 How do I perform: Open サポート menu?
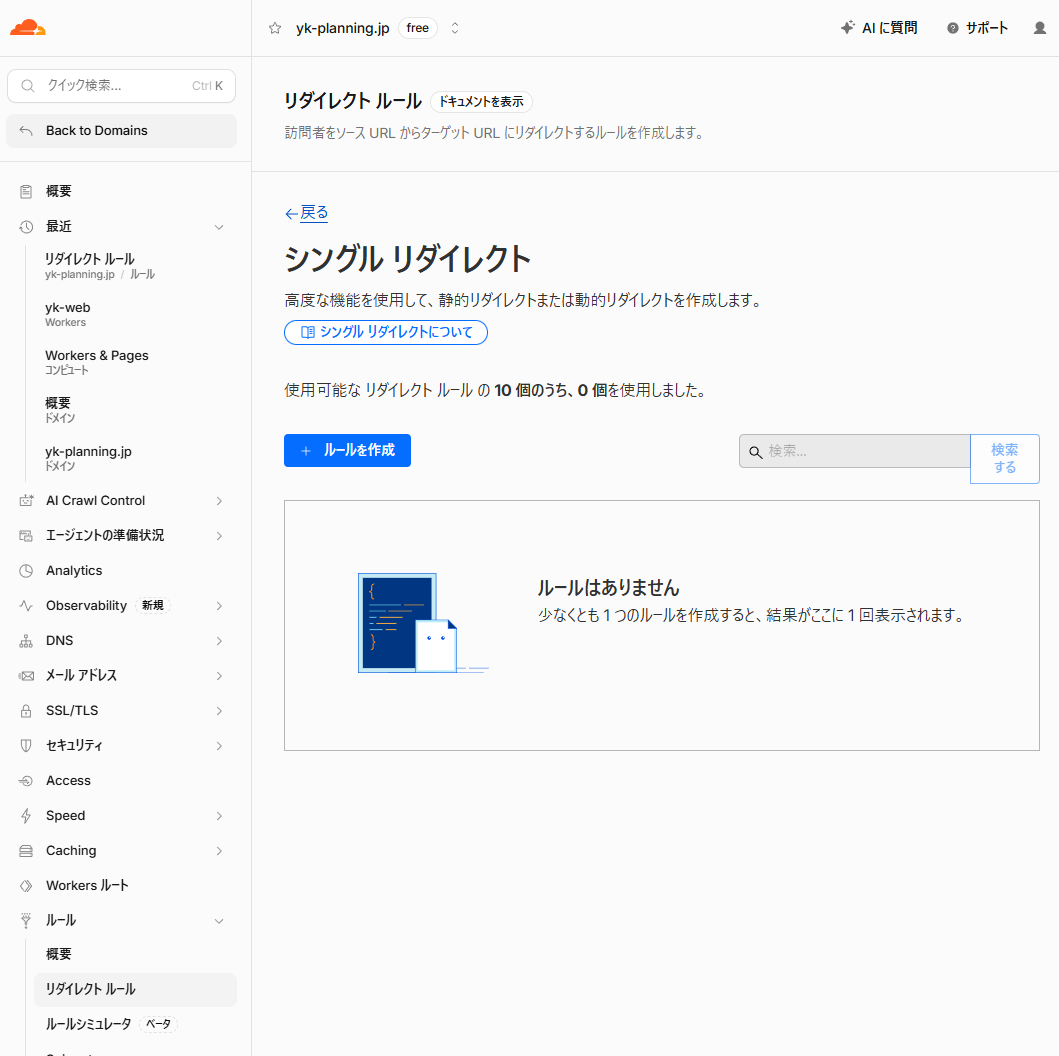pyautogui.click(x=977, y=28)
